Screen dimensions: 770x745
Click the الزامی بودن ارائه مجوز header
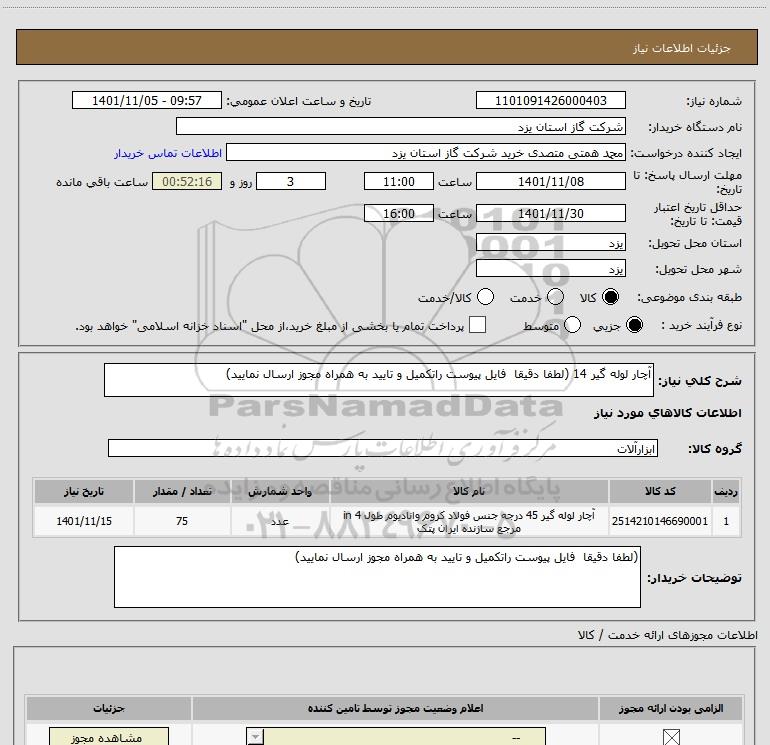(671, 708)
